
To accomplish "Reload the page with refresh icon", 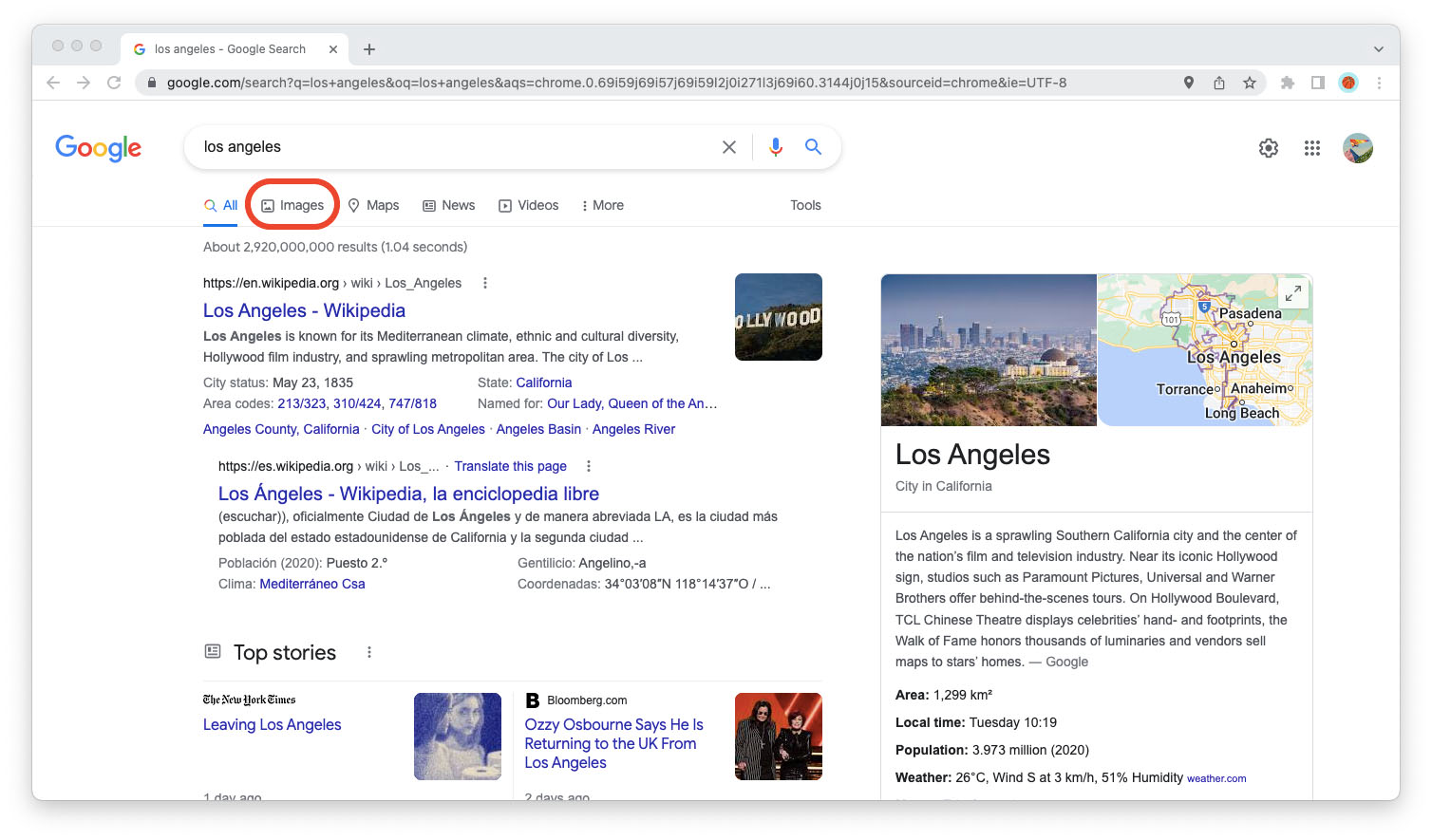I will click(x=114, y=83).
